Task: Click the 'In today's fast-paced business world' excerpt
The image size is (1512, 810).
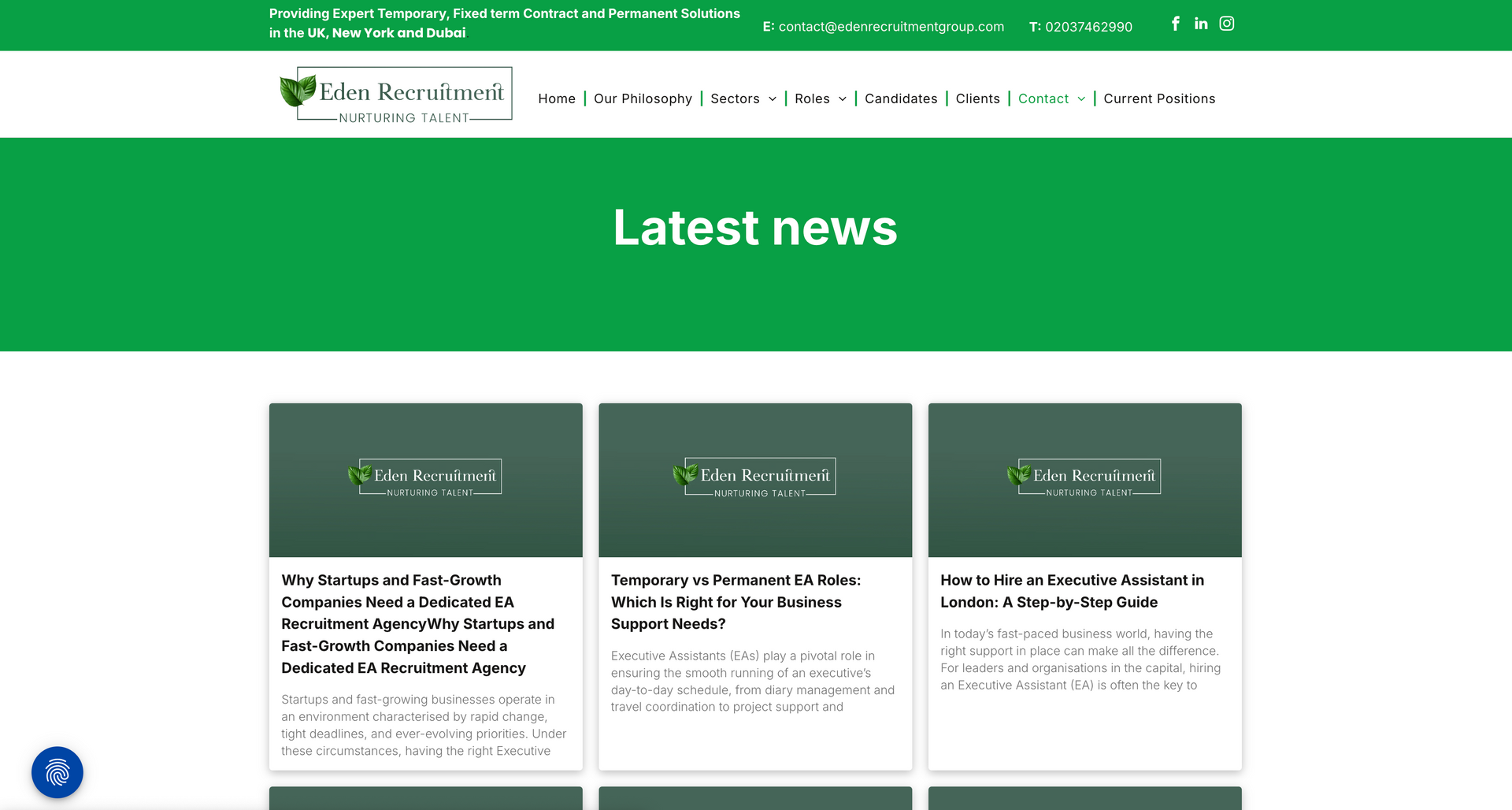Action: point(1080,660)
